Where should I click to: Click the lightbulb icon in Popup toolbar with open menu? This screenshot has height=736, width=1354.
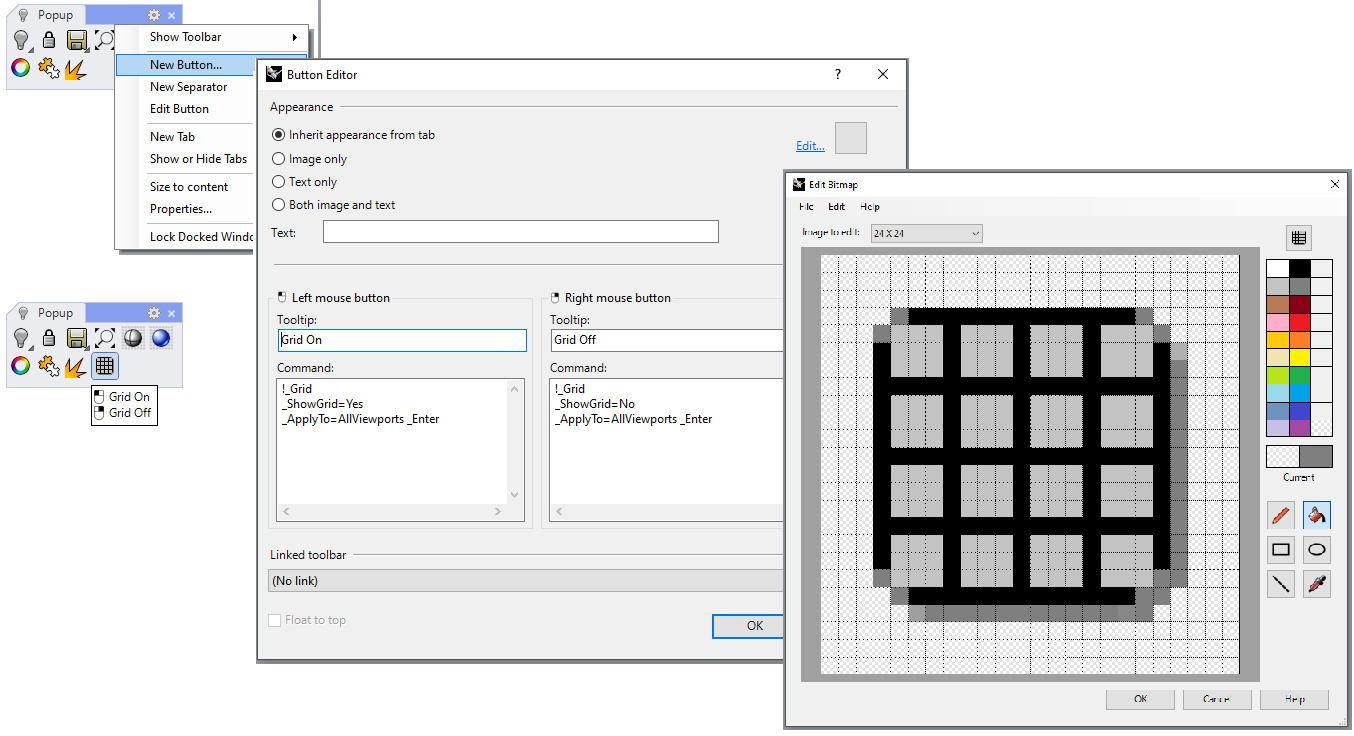pyautogui.click(x=21, y=41)
